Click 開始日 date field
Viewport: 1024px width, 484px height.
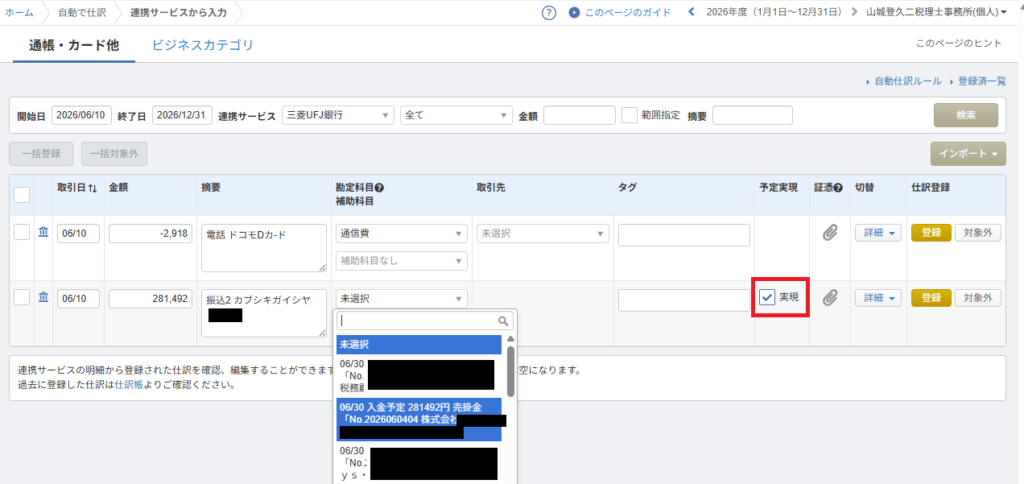[x=82, y=115]
